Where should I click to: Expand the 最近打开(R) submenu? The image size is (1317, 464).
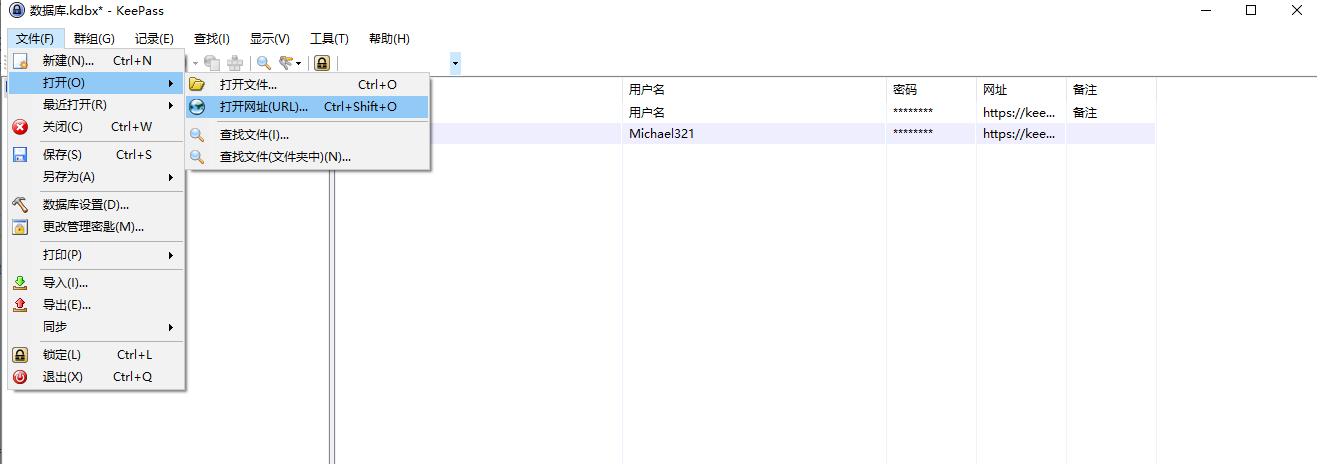97,105
